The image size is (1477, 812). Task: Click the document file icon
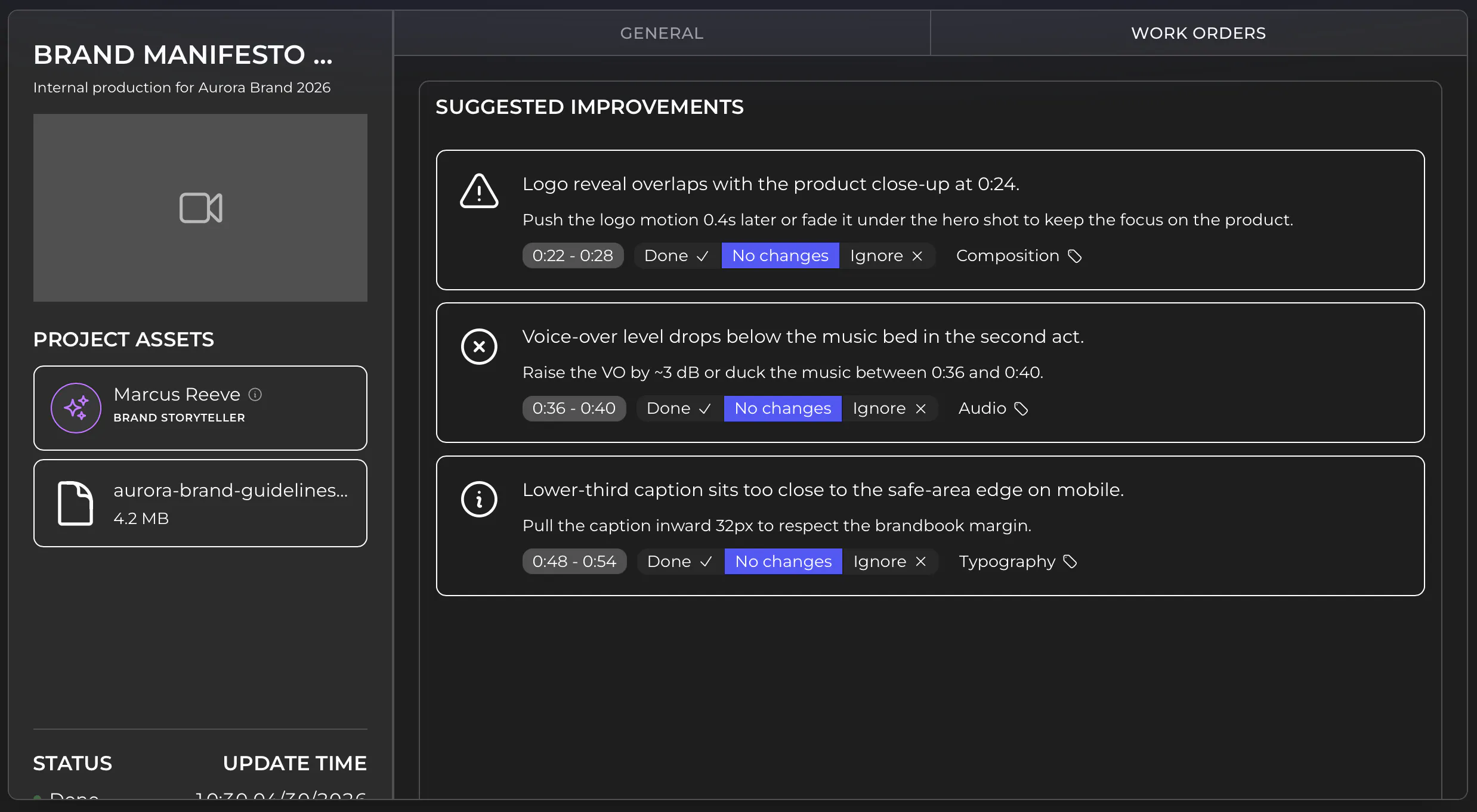pos(75,503)
